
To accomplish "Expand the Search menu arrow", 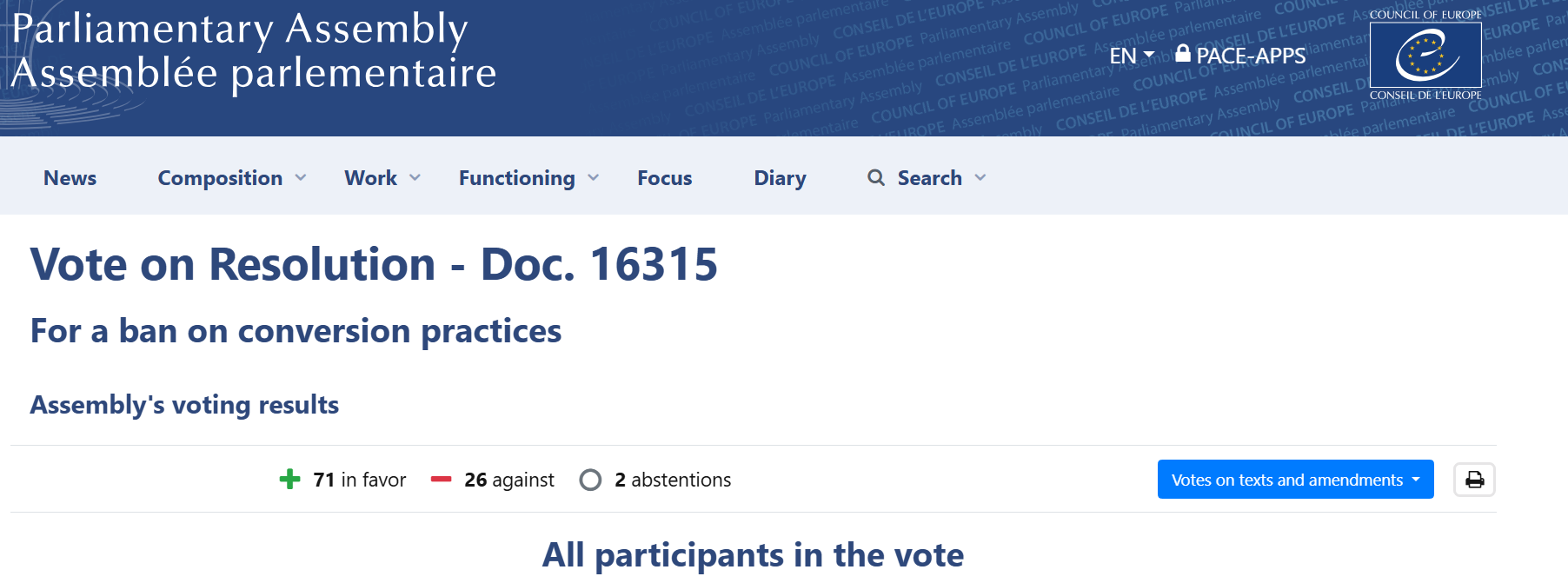I will tap(980, 178).
